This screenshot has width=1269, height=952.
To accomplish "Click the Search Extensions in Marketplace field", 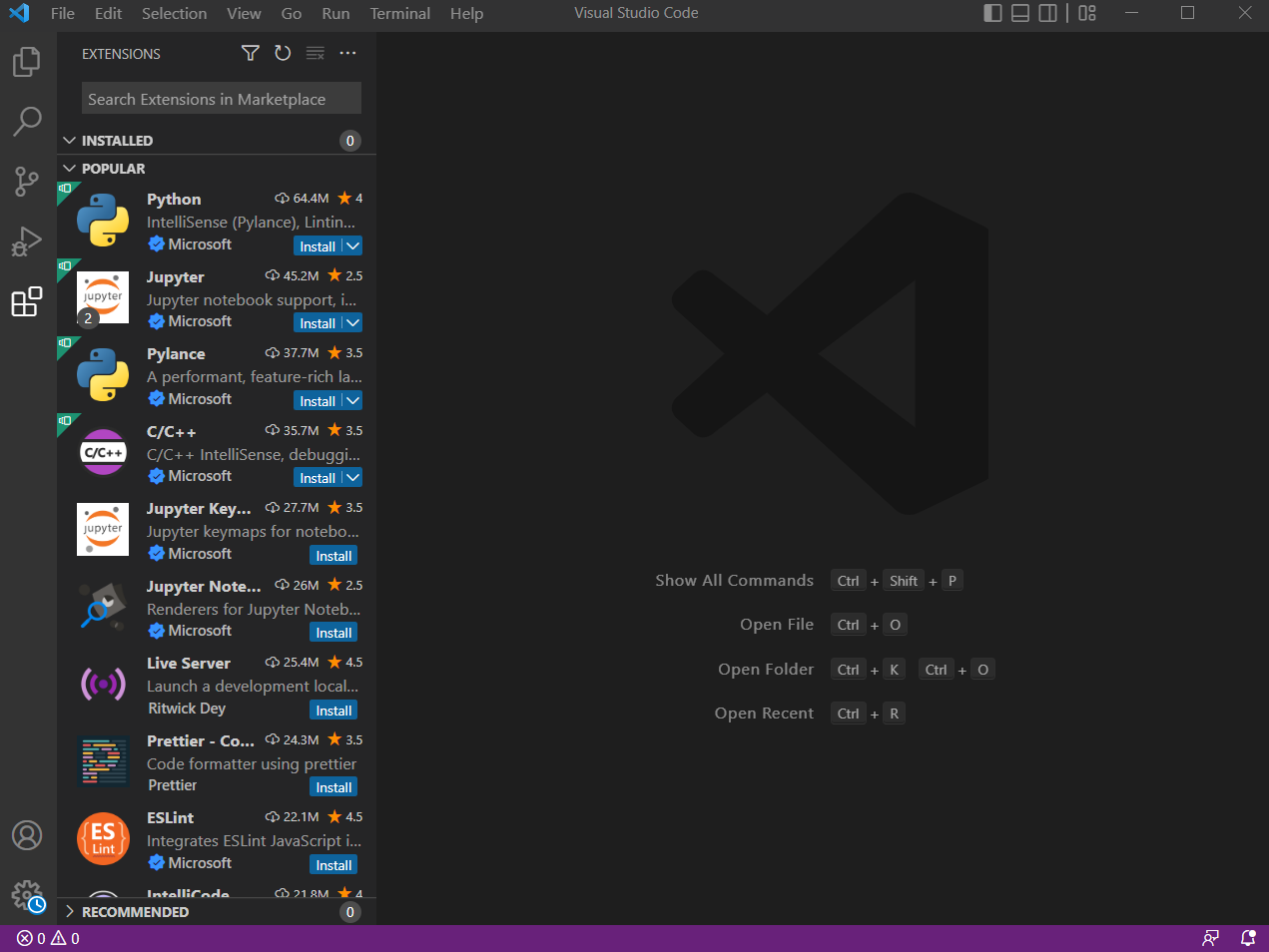I will [x=221, y=99].
